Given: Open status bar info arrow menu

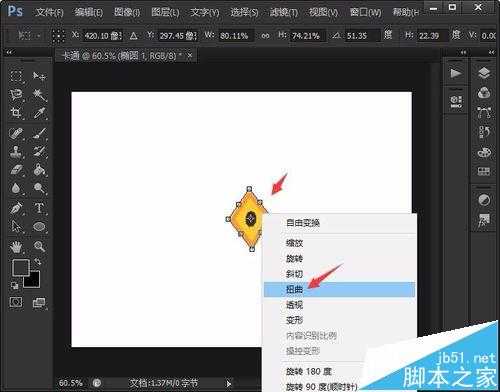Looking at the screenshot, I should pyautogui.click(x=229, y=383).
